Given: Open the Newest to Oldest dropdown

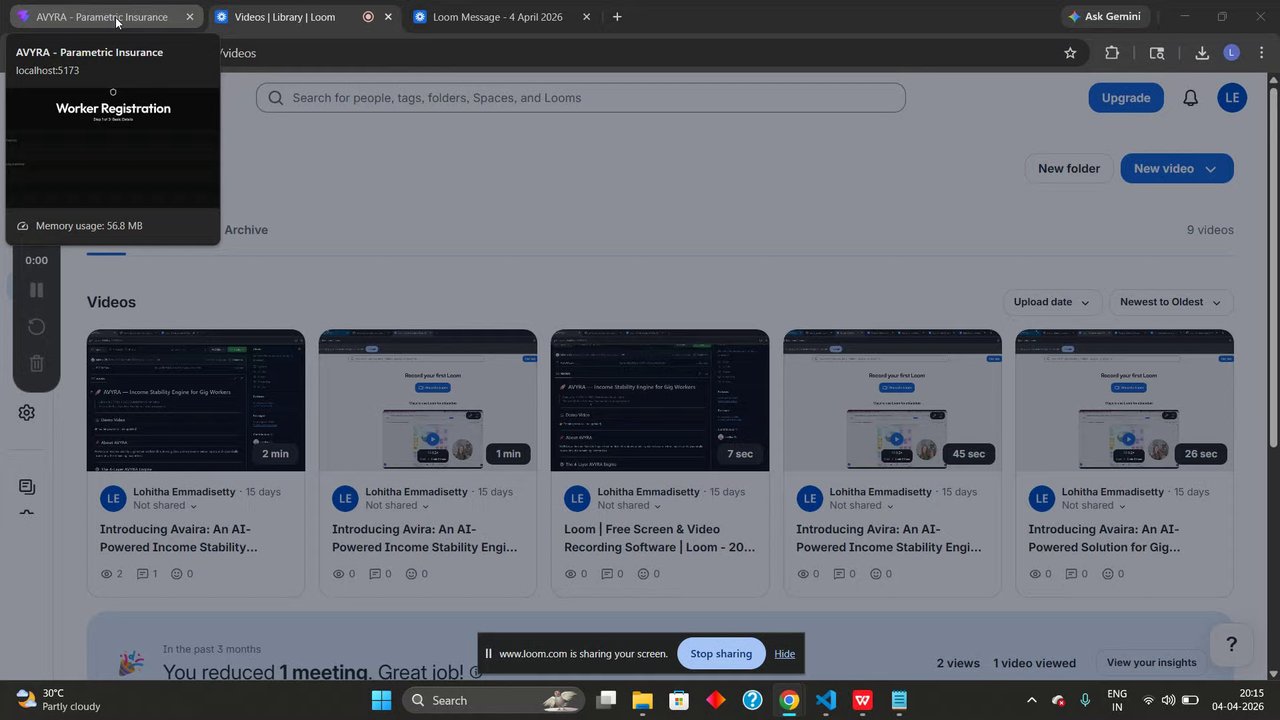Looking at the screenshot, I should 1171,302.
